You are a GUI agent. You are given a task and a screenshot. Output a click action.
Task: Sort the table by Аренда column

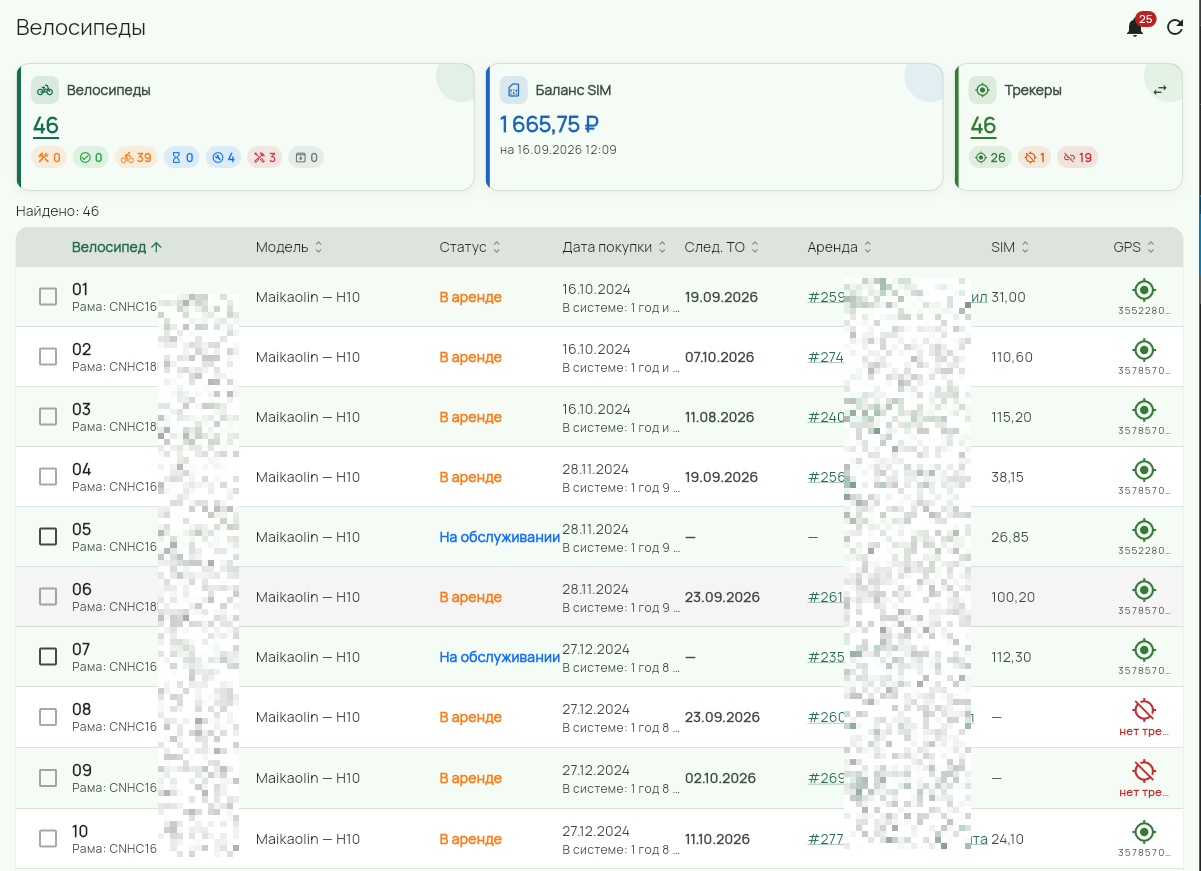(840, 247)
